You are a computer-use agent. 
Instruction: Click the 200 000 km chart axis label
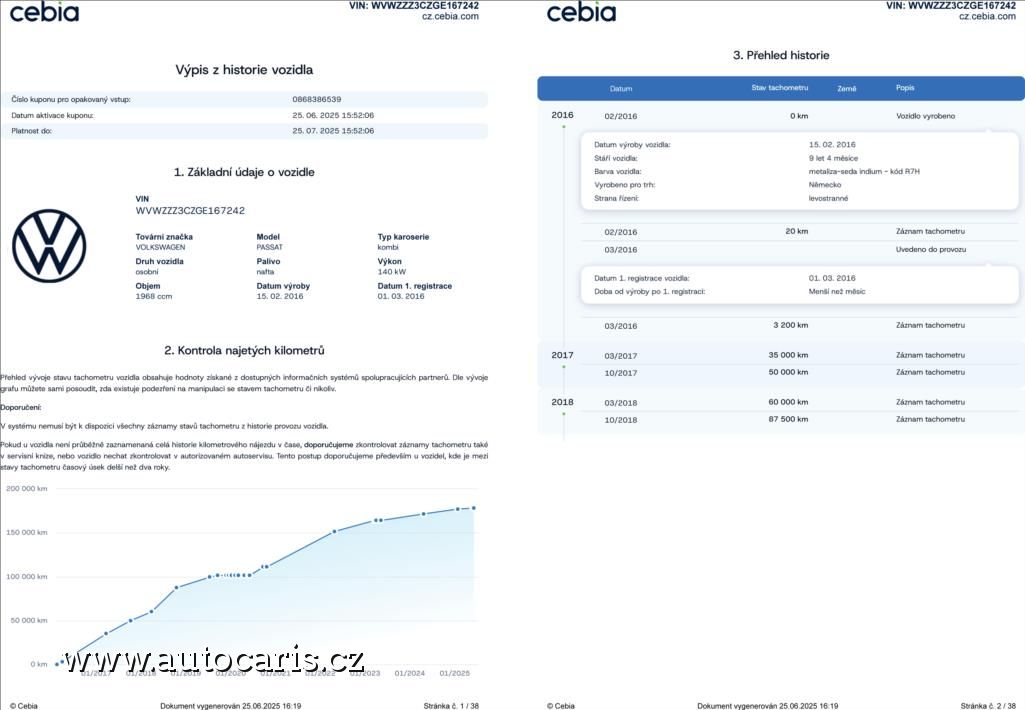(27, 488)
